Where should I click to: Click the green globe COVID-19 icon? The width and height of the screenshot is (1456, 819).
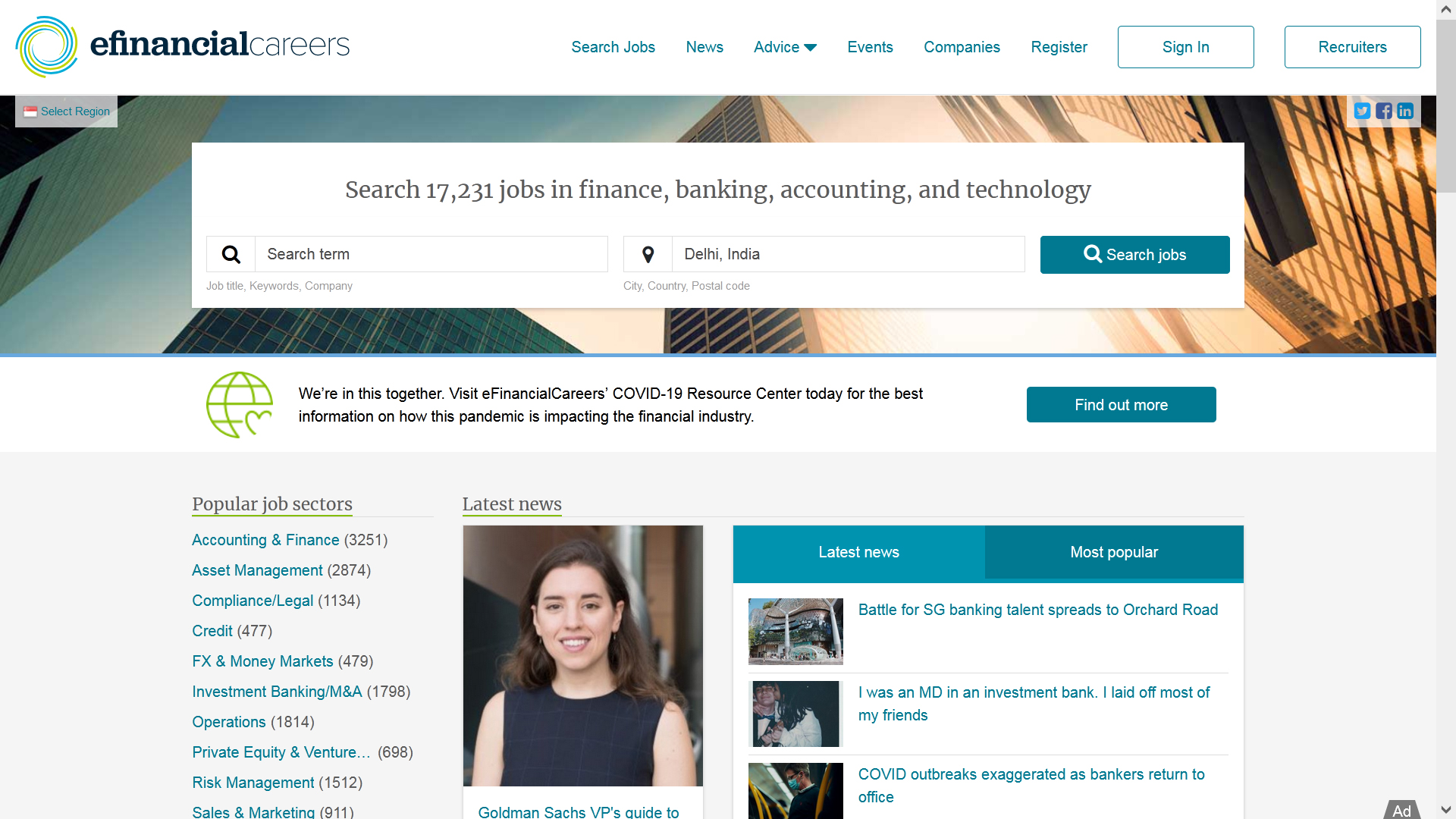coord(240,405)
